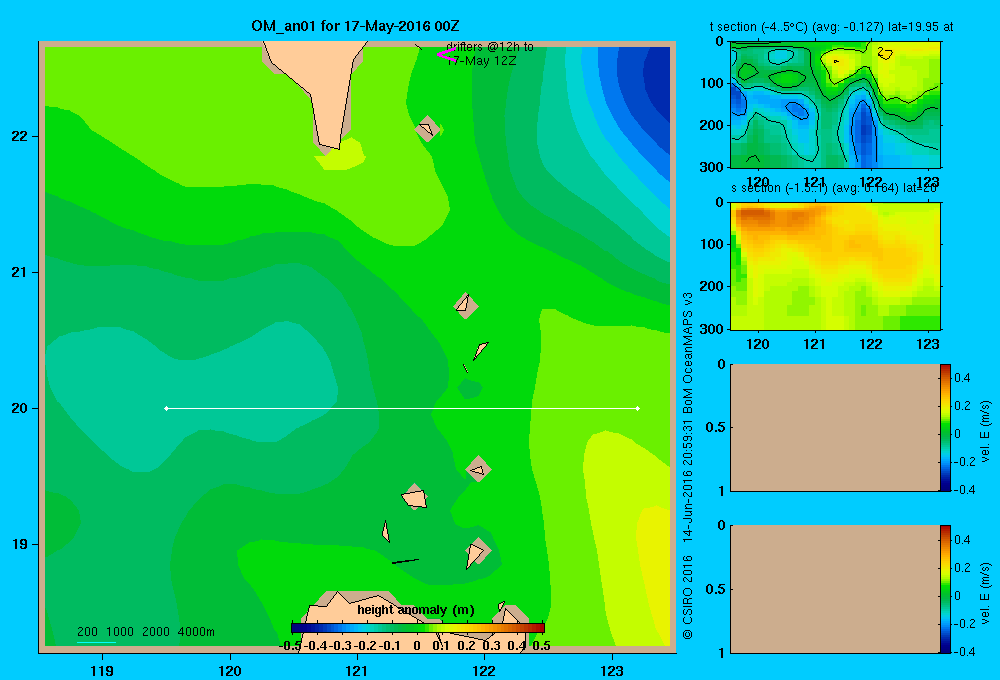Image resolution: width=1000 pixels, height=680 pixels.
Task: Click the '1000' depth contour legend entry
Action: click(120, 632)
